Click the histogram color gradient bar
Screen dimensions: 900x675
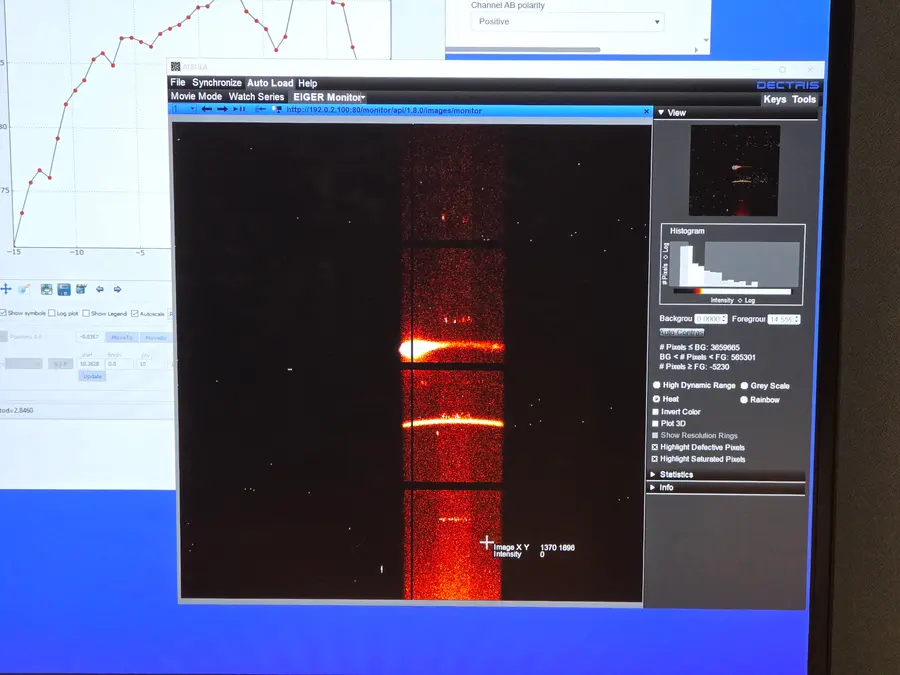point(732,292)
